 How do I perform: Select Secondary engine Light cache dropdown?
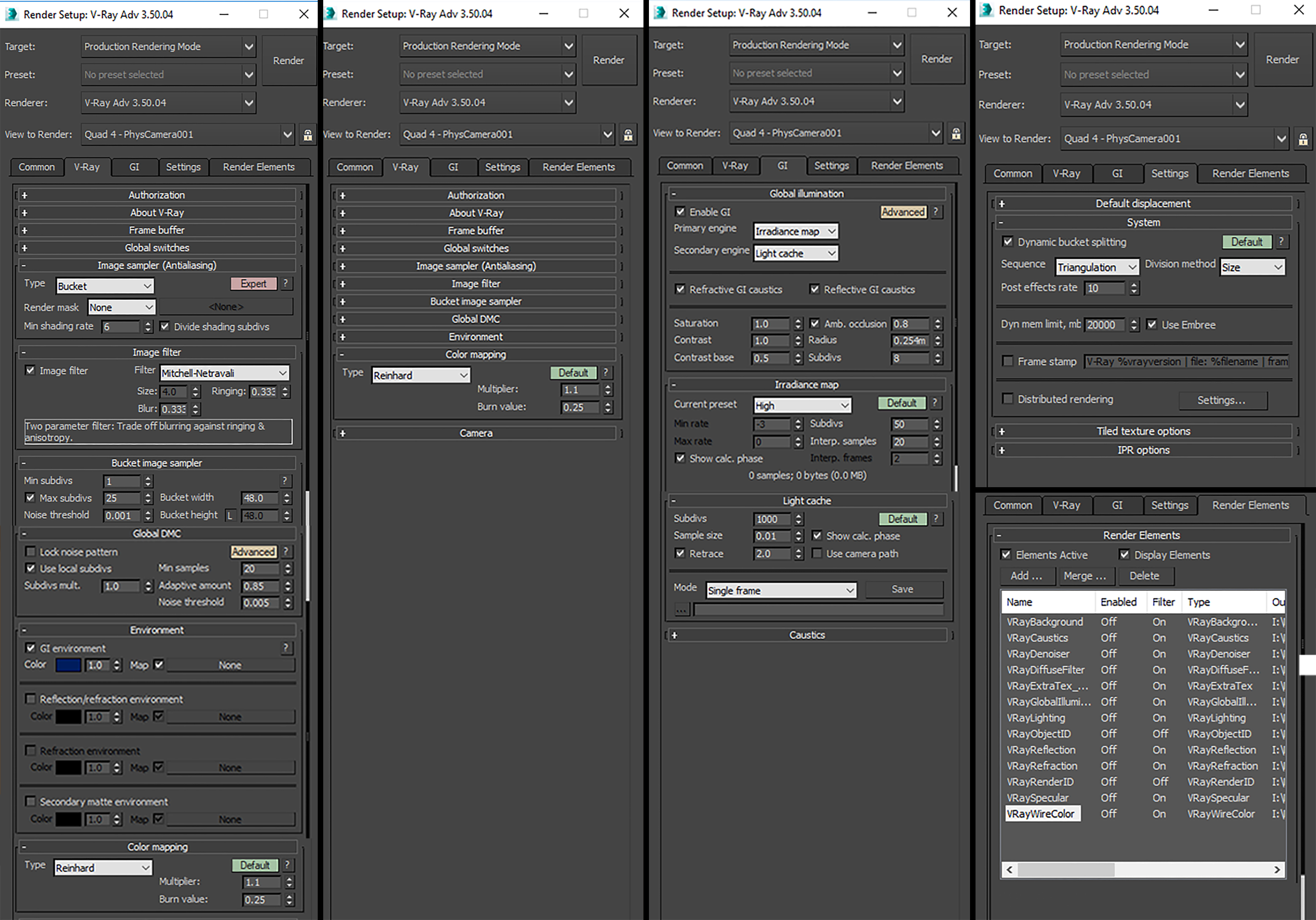pos(796,252)
